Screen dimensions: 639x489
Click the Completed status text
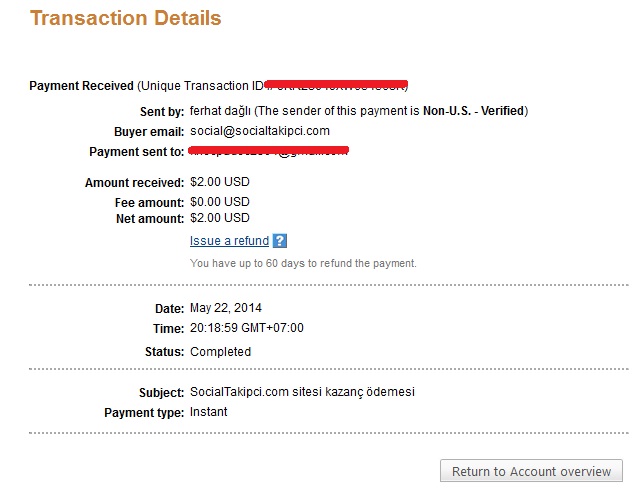click(220, 352)
